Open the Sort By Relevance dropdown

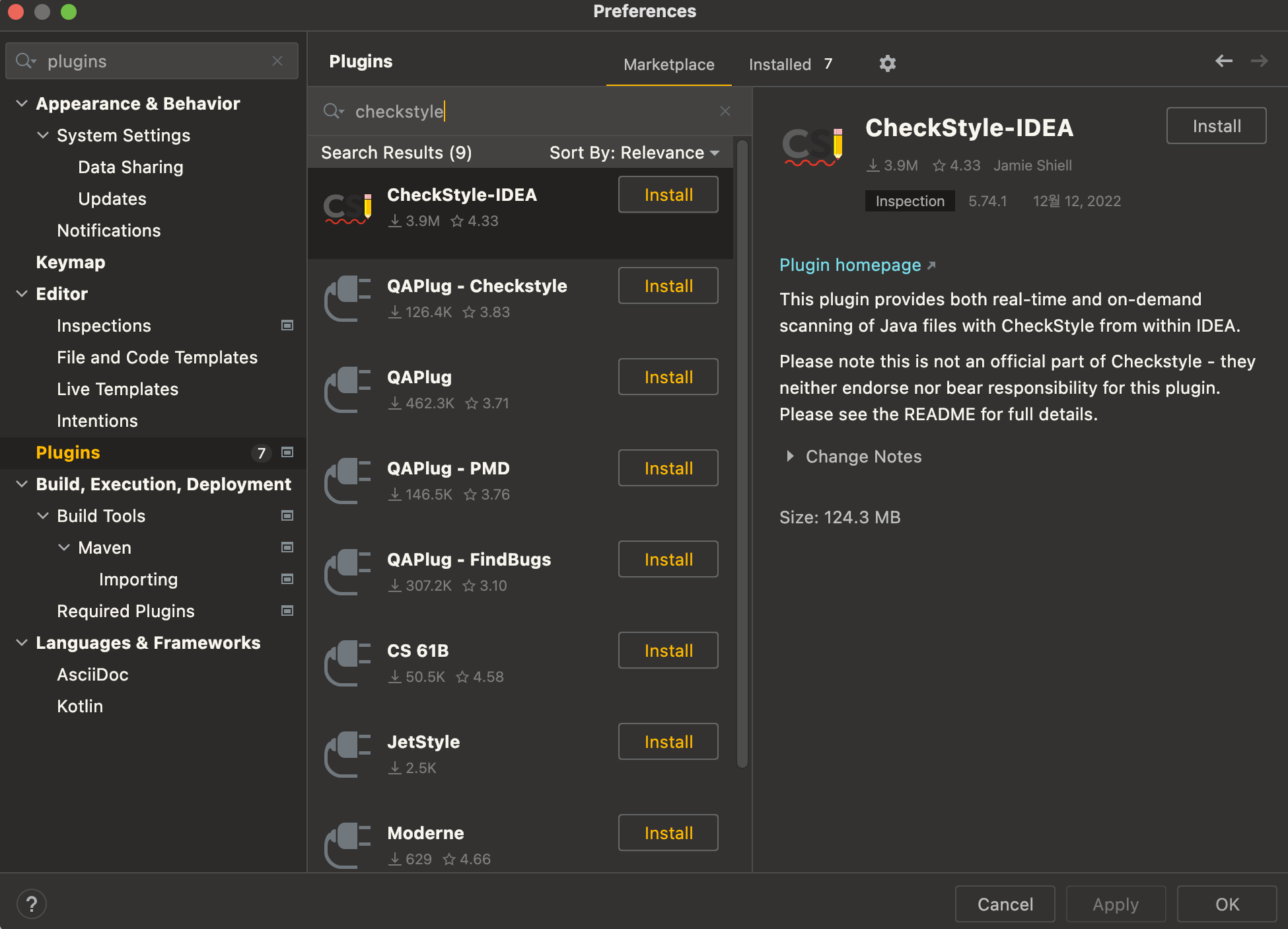tap(634, 153)
